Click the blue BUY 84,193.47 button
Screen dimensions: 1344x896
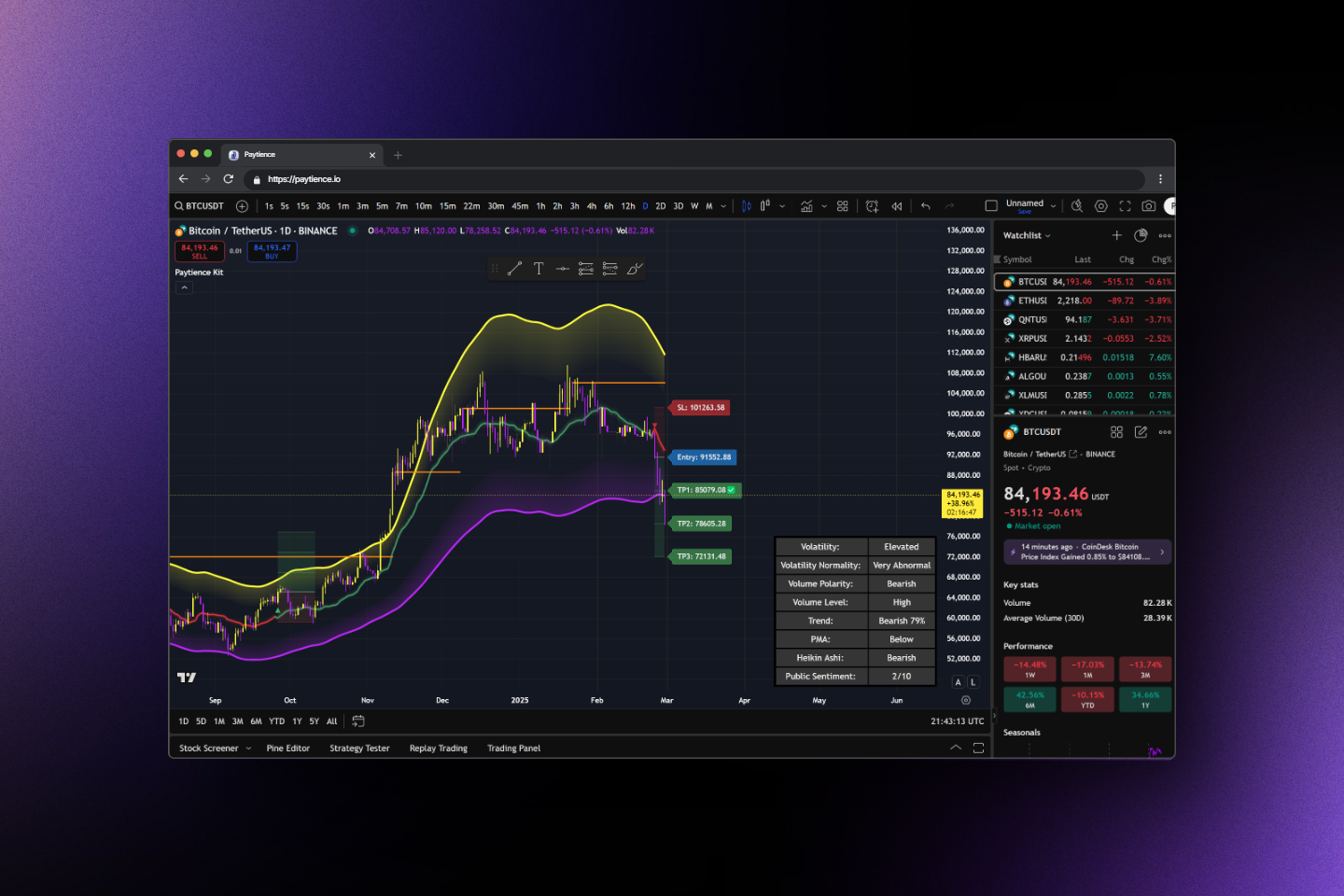pyautogui.click(x=272, y=251)
